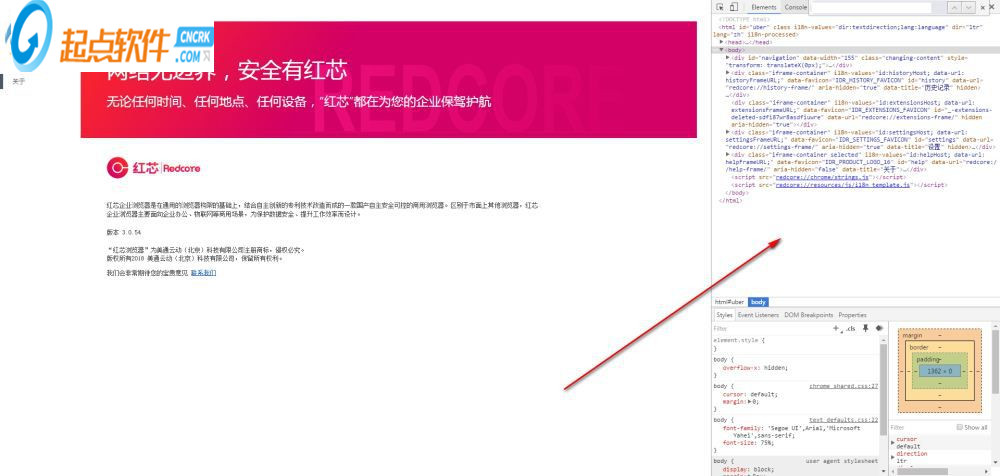
Task: Select the display: block declaration
Action: [x=747, y=469]
